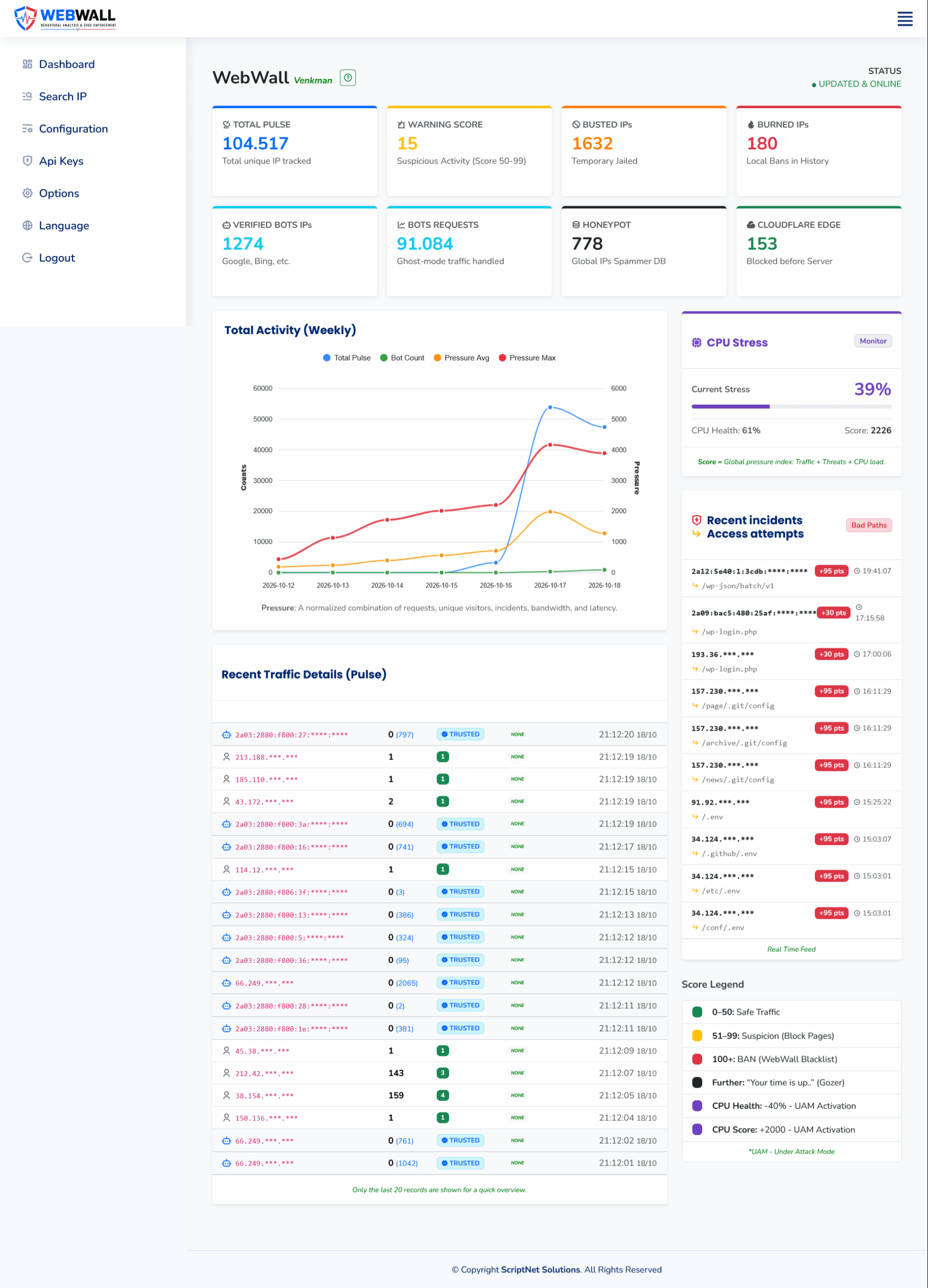Click the help icon beside Venkman
928x1288 pixels.
[x=348, y=78]
